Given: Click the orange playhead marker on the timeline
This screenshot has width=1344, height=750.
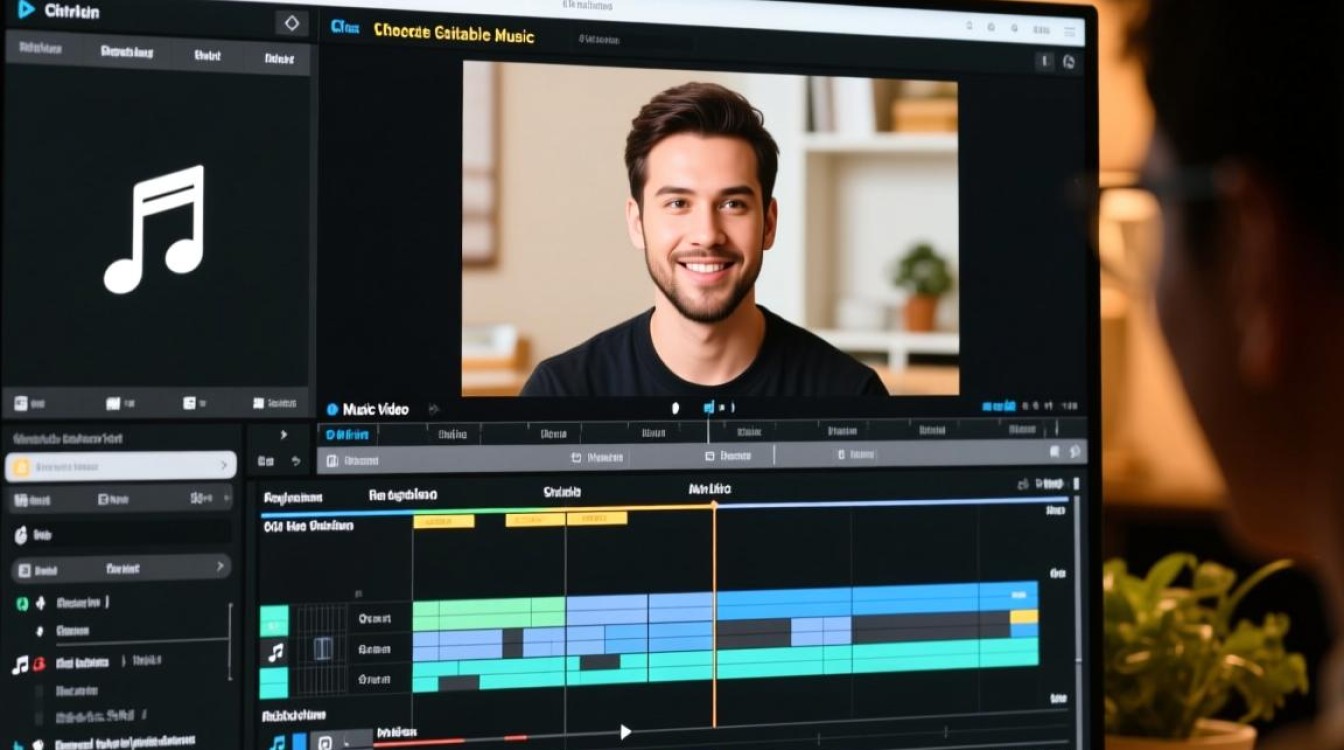Looking at the screenshot, I should point(714,505).
